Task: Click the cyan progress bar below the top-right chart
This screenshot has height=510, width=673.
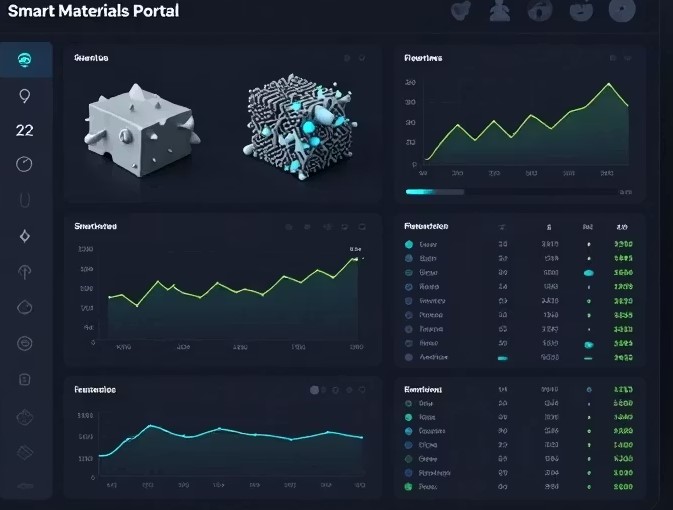Action: [x=434, y=191]
